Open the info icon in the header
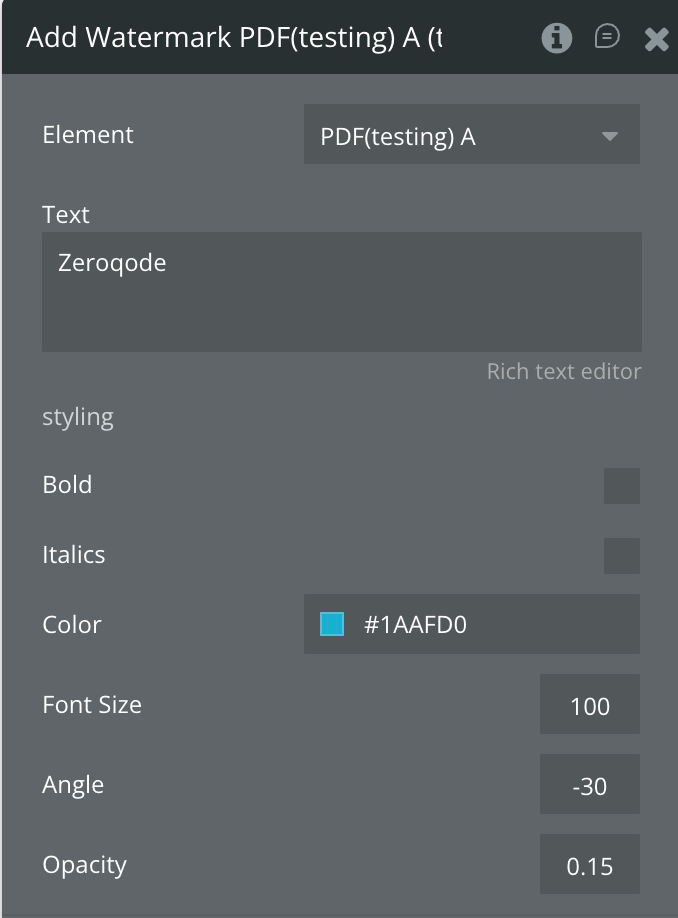The height and width of the screenshot is (918, 678). [557, 38]
